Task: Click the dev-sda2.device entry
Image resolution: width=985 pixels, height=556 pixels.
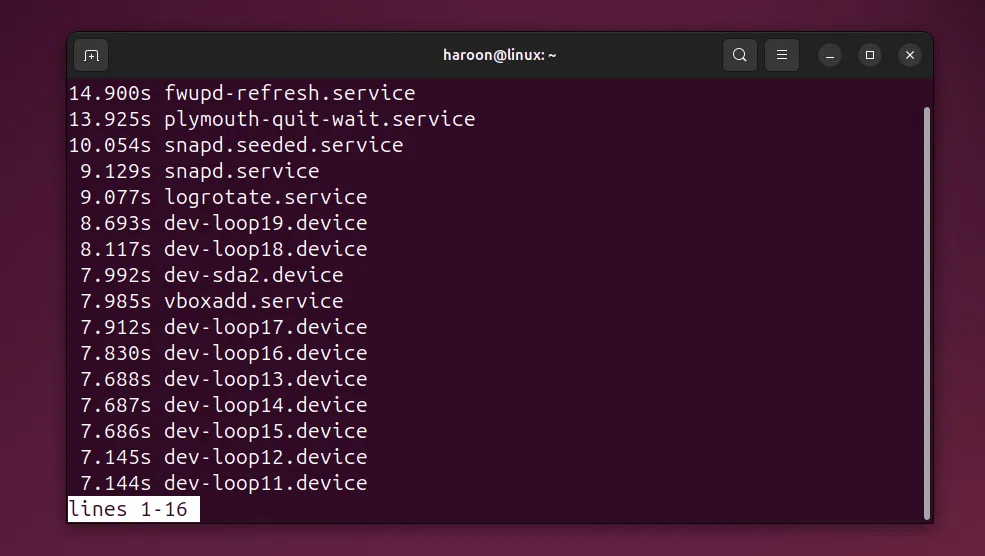Action: pos(253,275)
